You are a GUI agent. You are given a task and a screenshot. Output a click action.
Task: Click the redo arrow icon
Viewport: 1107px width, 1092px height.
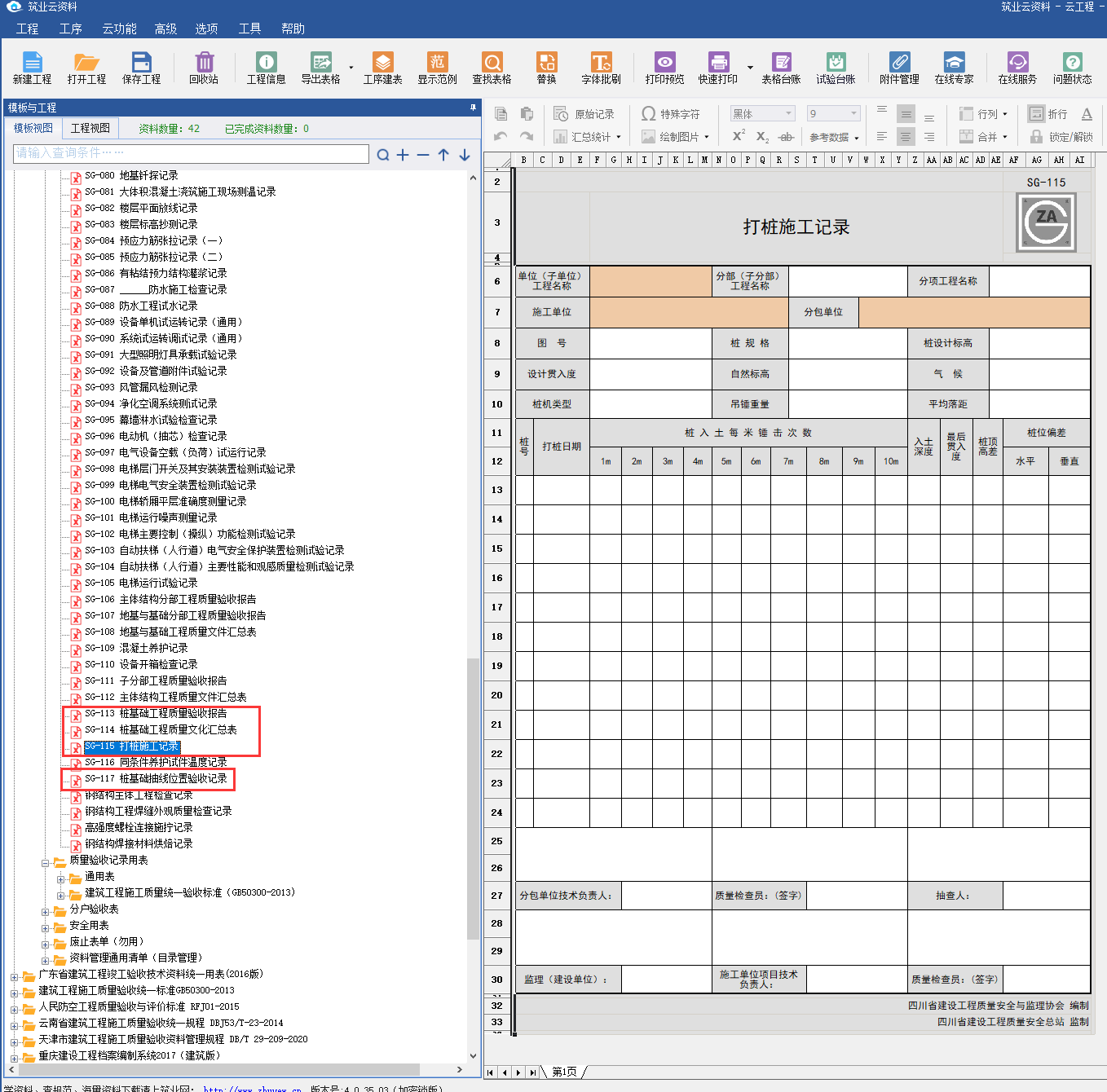527,136
